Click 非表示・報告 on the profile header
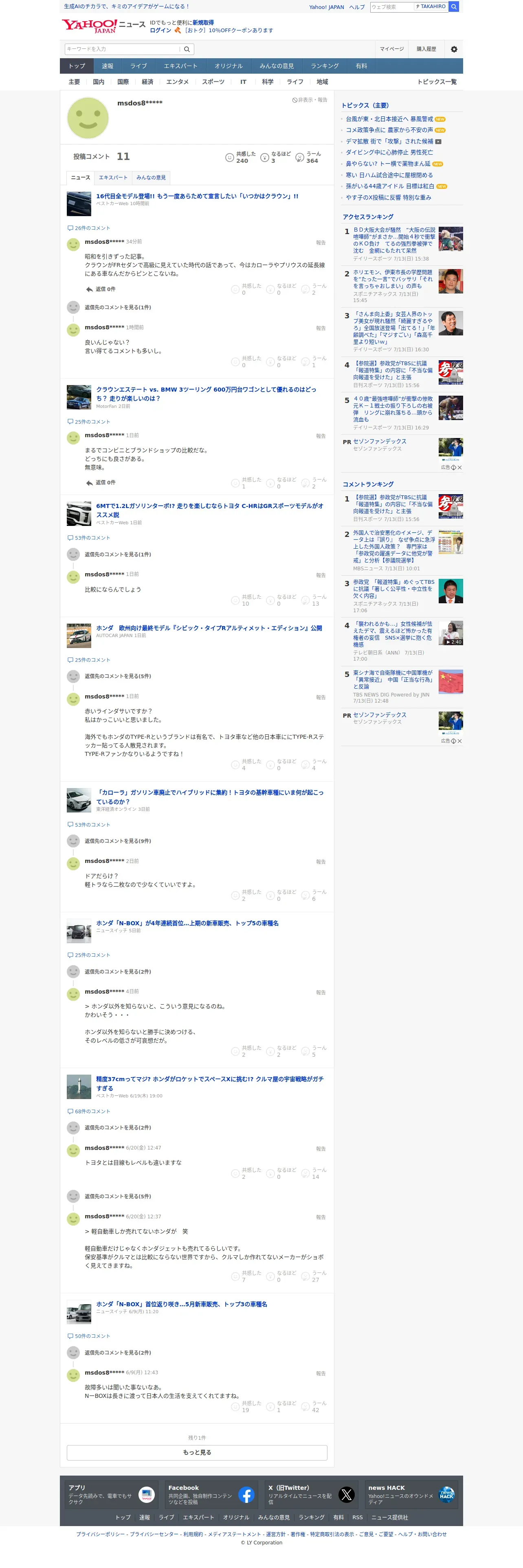 click(x=310, y=100)
